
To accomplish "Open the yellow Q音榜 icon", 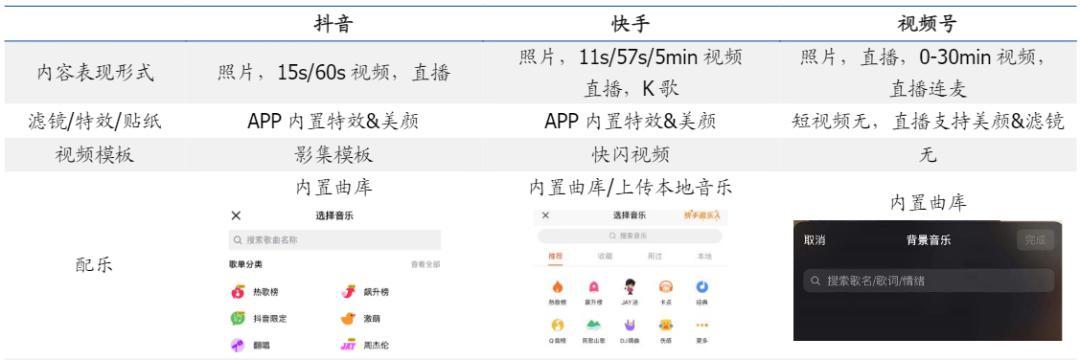I will [x=557, y=325].
